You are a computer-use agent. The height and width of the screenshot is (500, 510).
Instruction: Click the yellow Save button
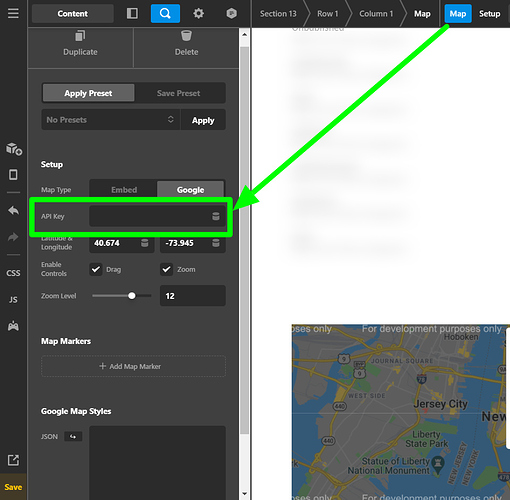[x=13, y=487]
